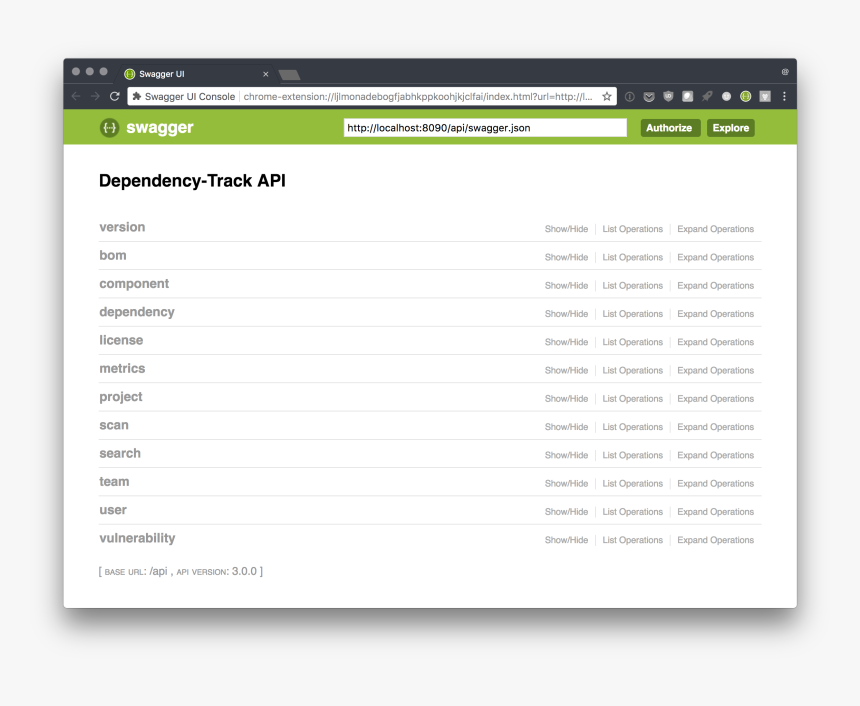
Task: Expand the project API section
Action: pyautogui.click(x=121, y=397)
